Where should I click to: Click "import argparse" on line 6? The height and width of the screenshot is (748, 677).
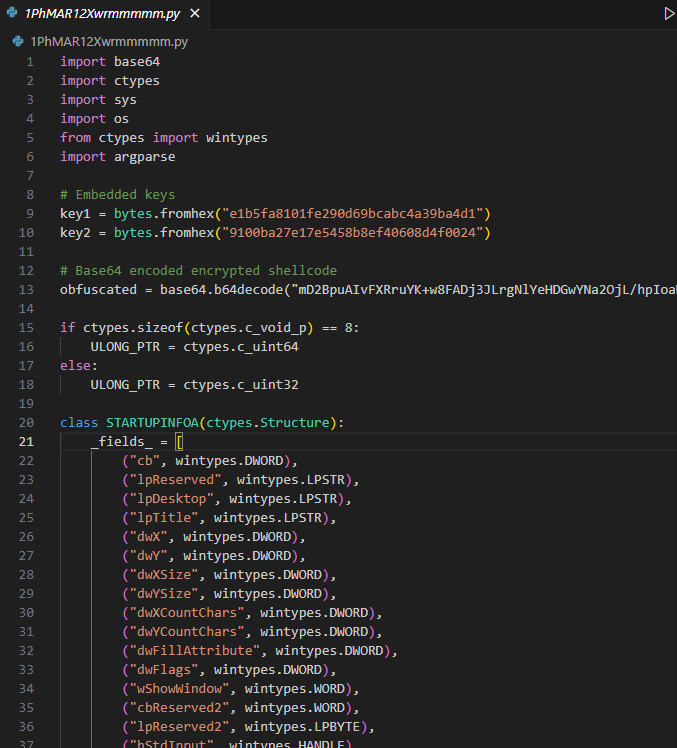117,157
